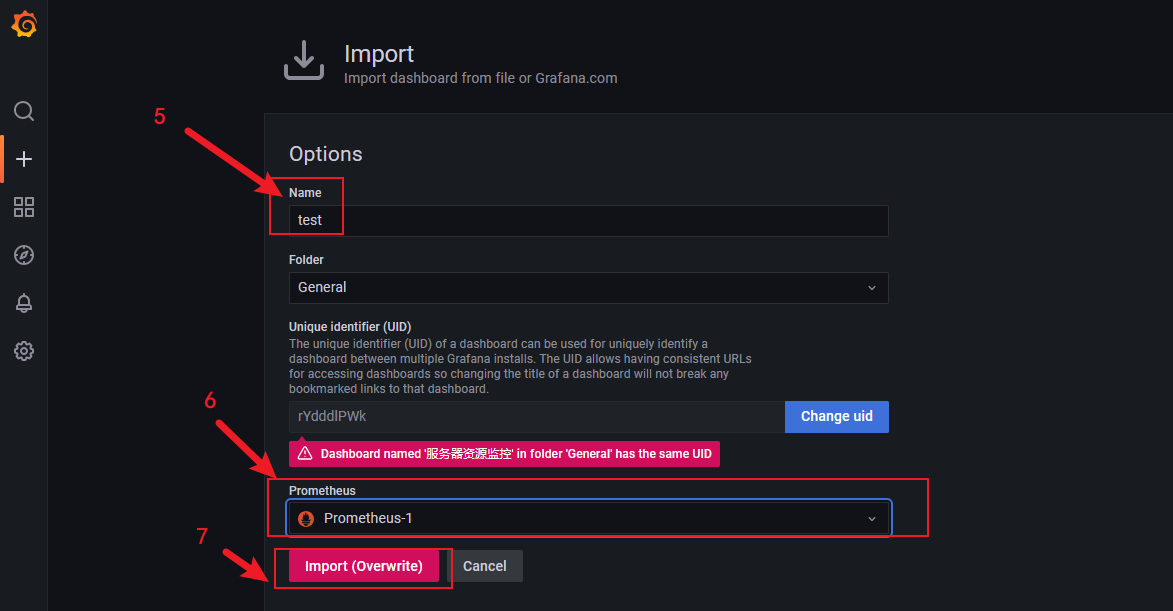The height and width of the screenshot is (611, 1173).
Task: Cancel the dashboard import
Action: click(485, 566)
